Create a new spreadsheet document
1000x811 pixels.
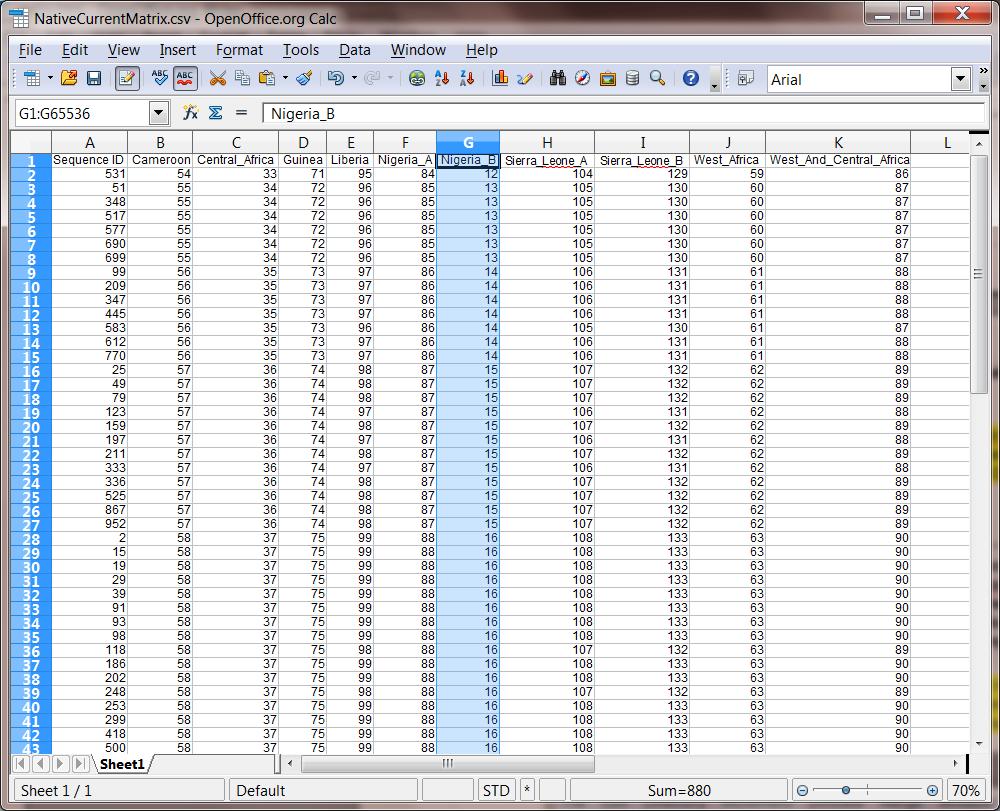click(31, 78)
